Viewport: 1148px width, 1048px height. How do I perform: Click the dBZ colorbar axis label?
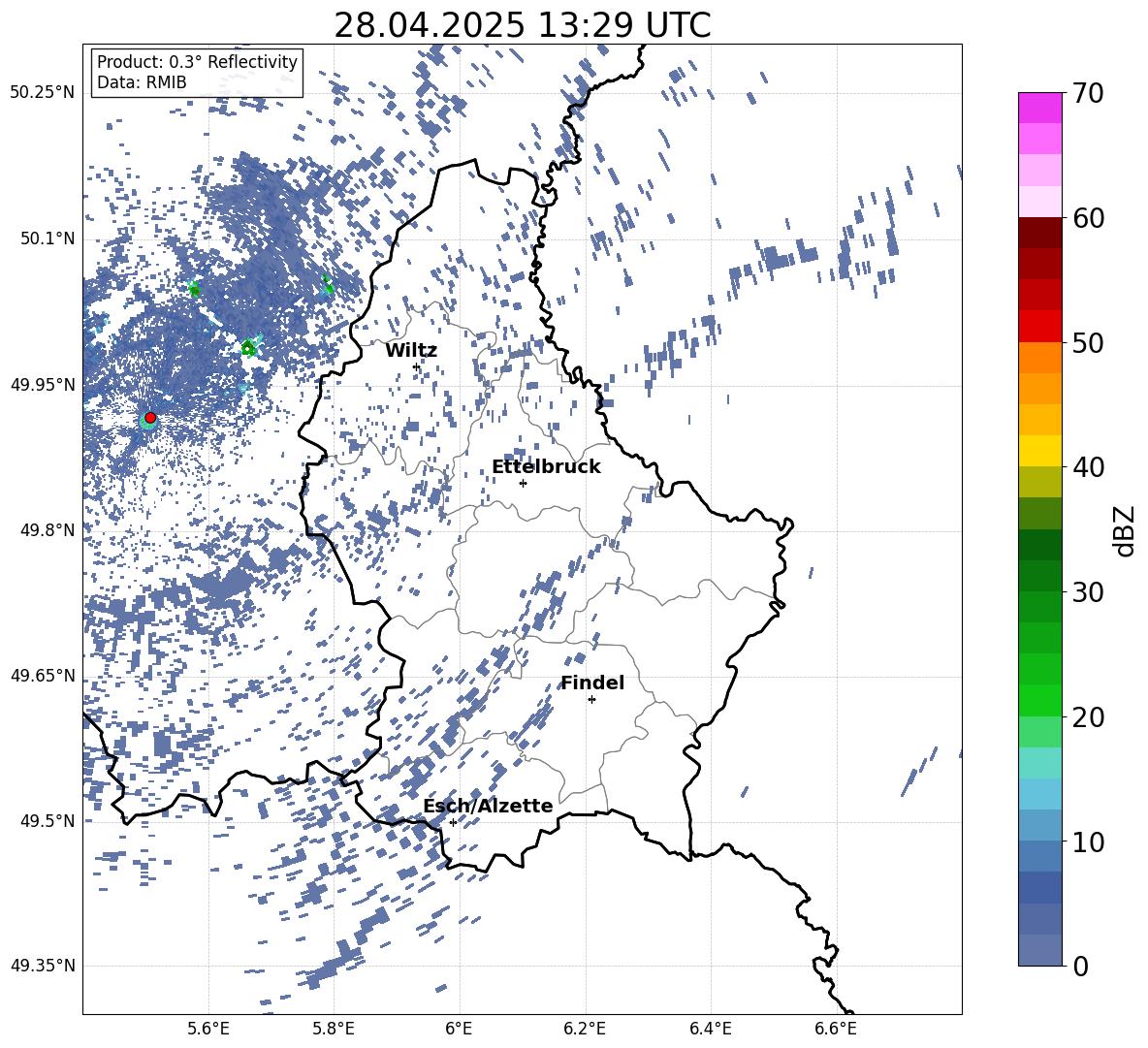pos(1126,530)
